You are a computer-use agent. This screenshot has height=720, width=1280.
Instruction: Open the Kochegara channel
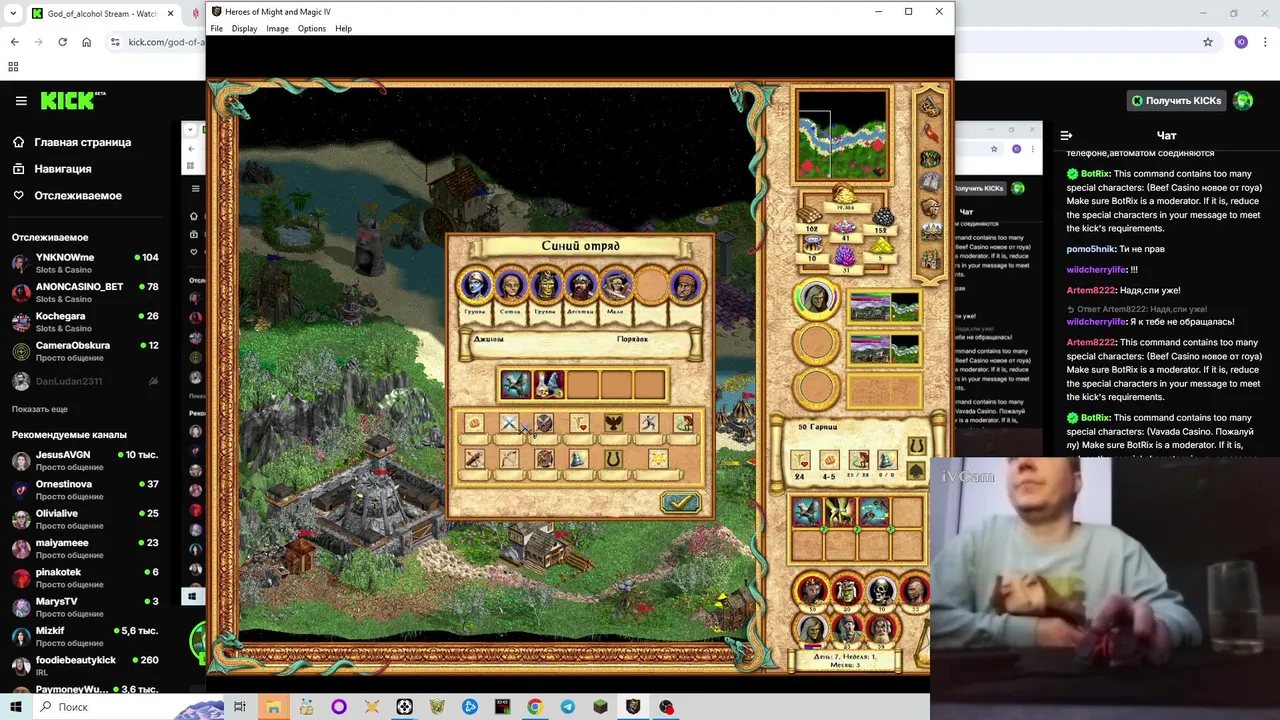click(x=85, y=321)
